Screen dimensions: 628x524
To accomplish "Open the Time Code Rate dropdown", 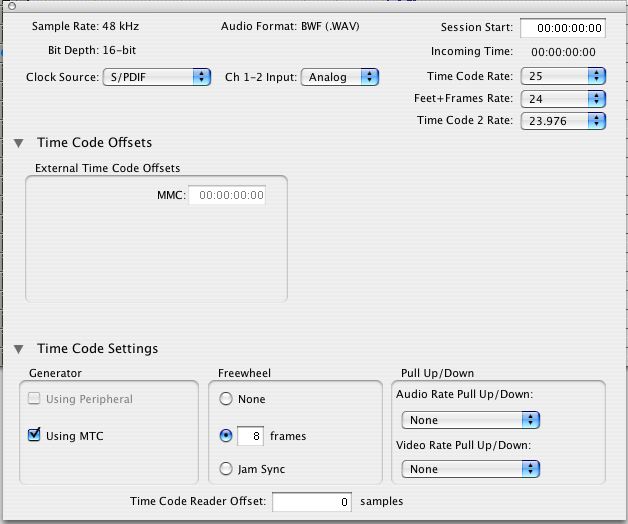I will 563,76.
